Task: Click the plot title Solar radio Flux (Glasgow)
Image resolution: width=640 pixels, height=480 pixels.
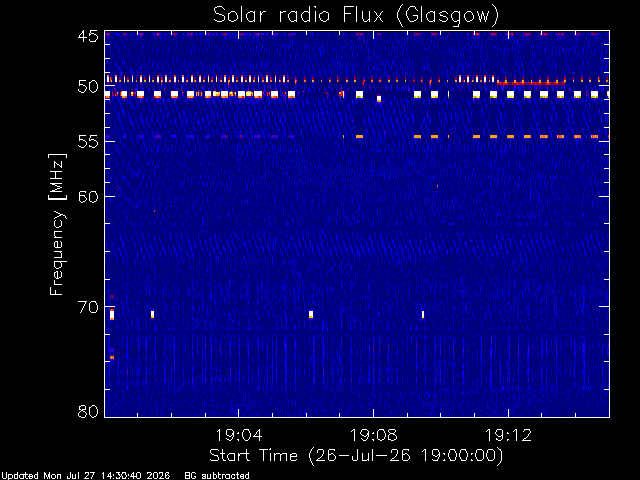Action: click(x=356, y=16)
